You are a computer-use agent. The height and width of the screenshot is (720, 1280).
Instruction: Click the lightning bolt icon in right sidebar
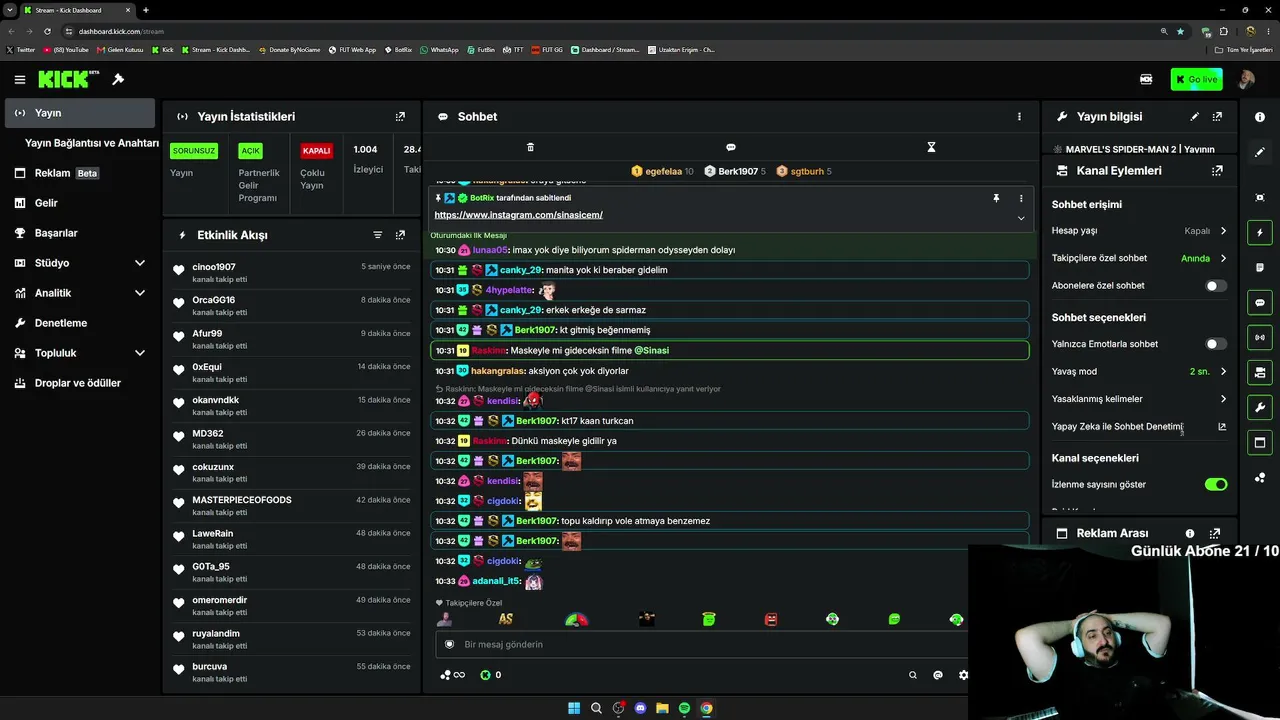(1260, 232)
